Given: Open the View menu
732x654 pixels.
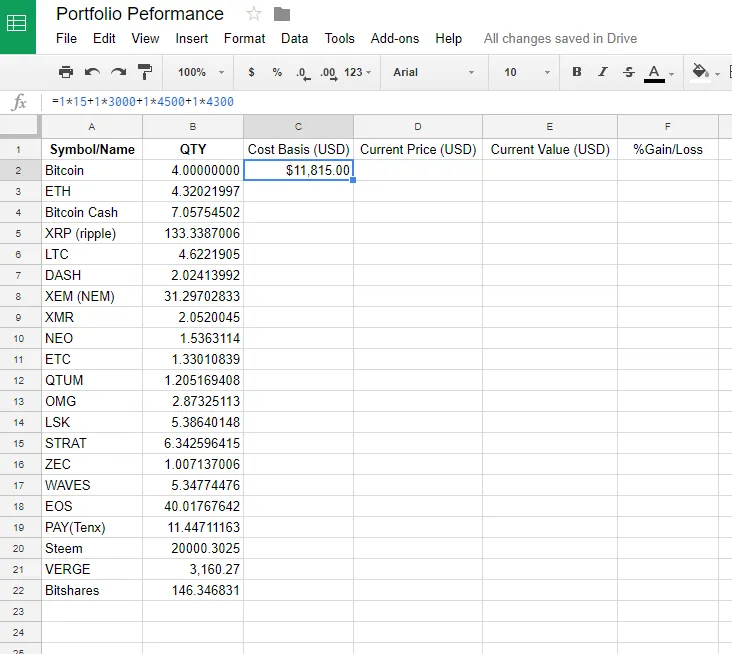Looking at the screenshot, I should (x=145, y=38).
